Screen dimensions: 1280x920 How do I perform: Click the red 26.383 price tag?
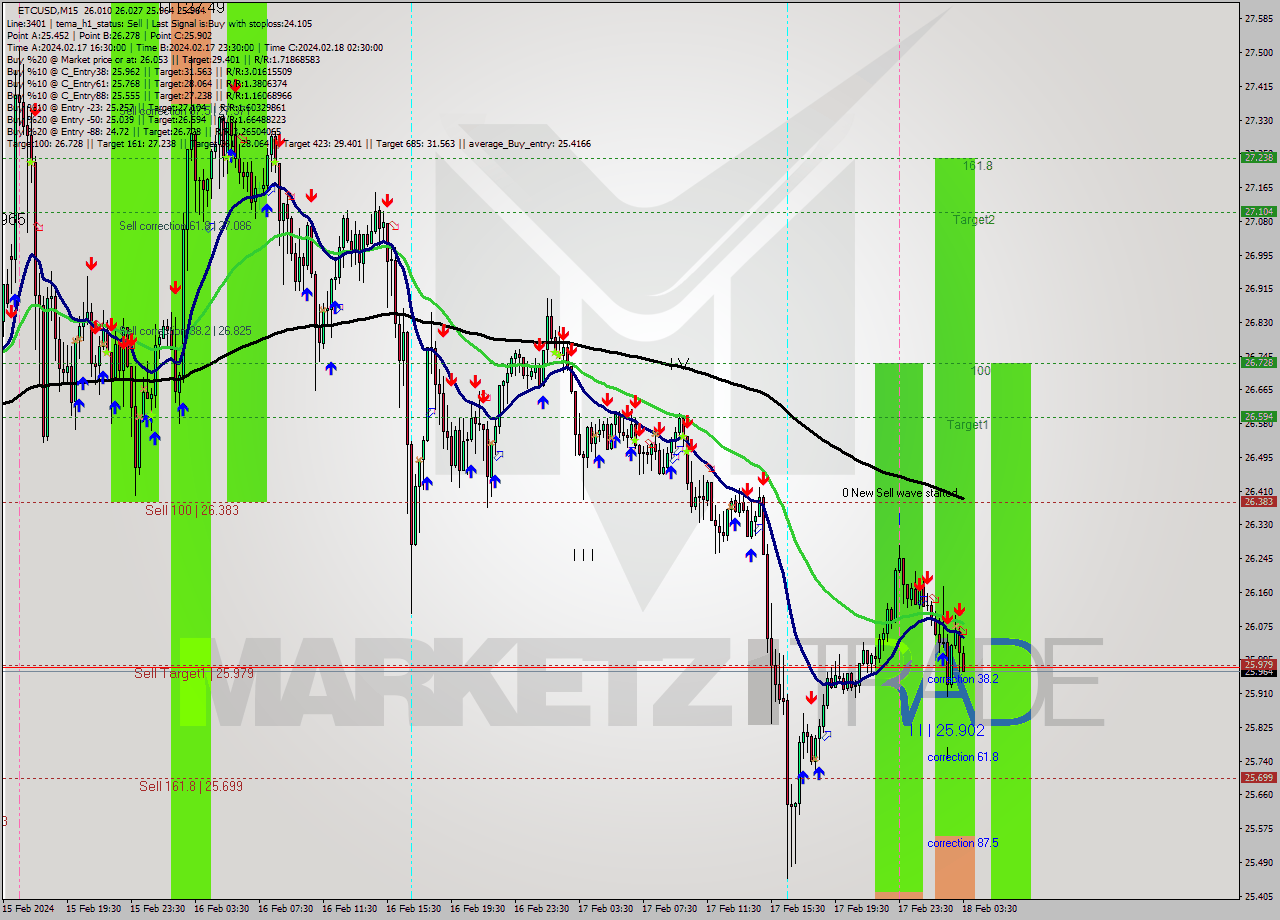point(1258,501)
